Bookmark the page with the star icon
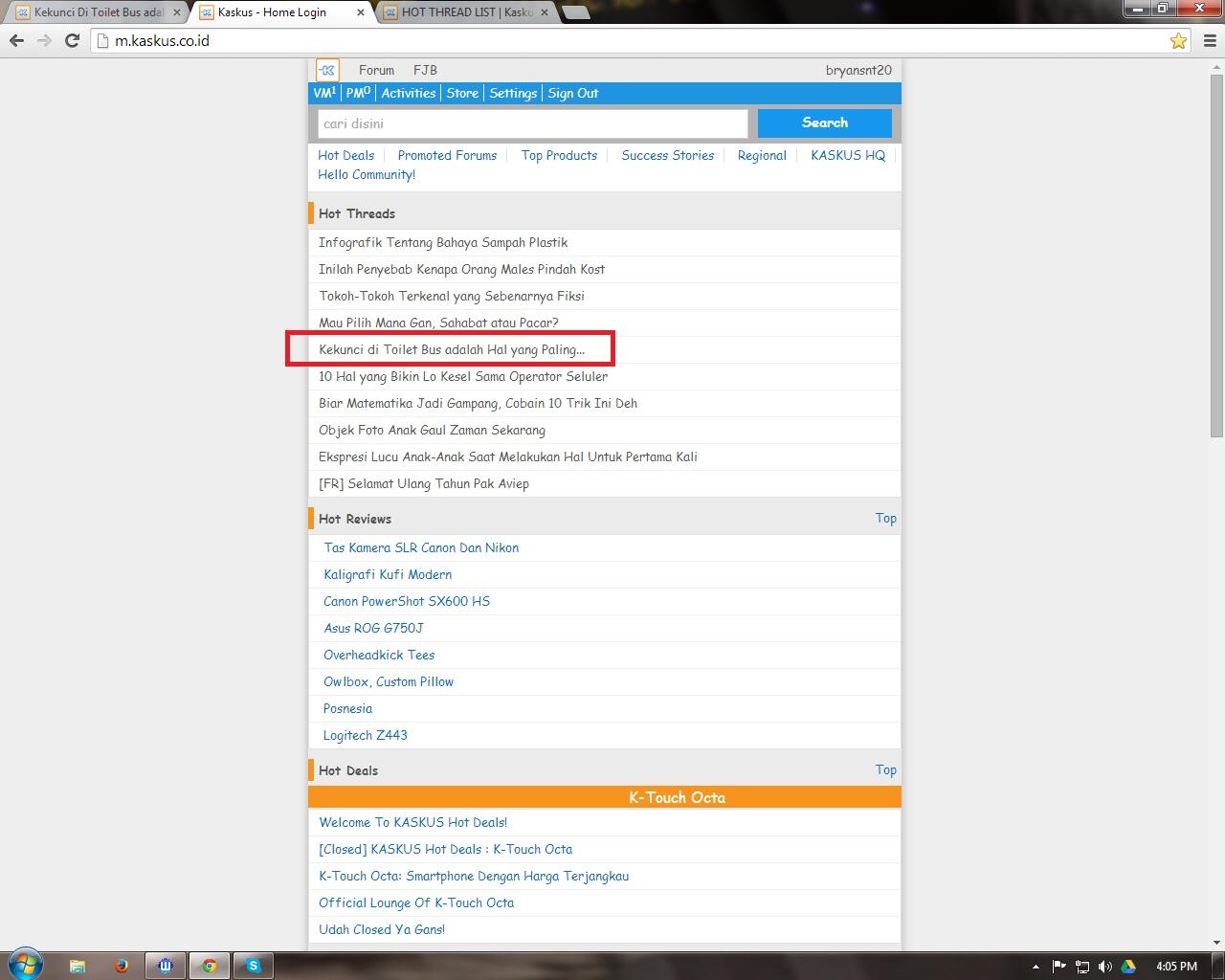Image resolution: width=1225 pixels, height=980 pixels. click(x=1178, y=40)
